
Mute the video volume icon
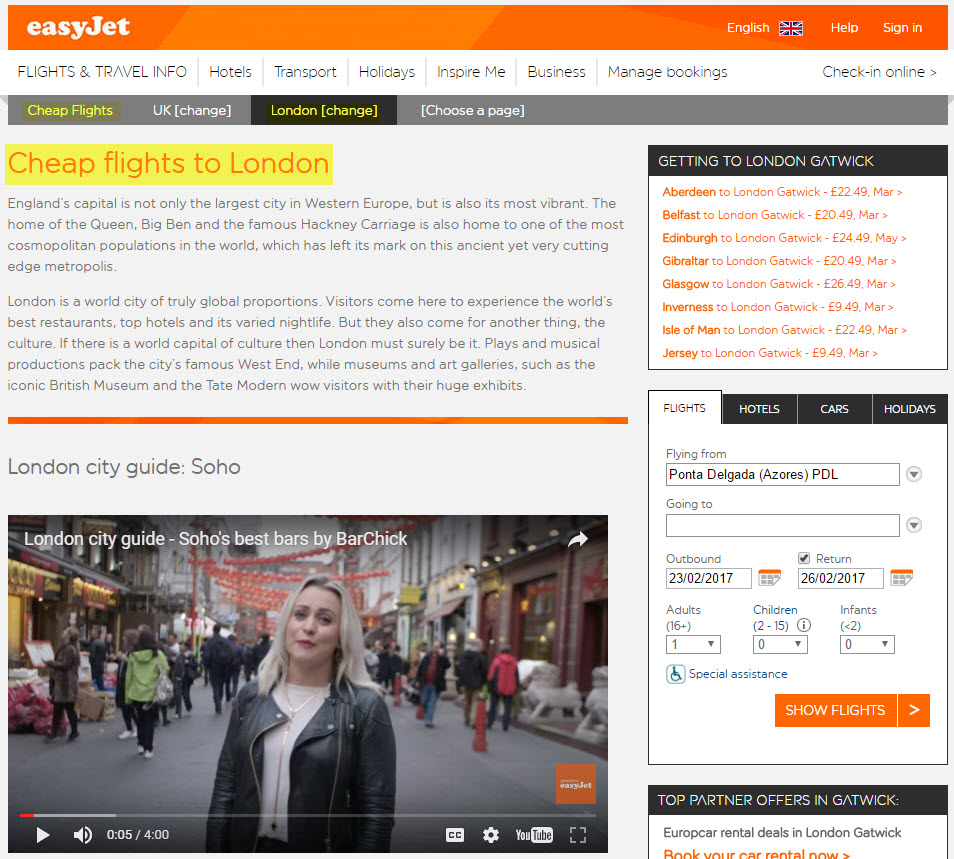tap(83, 835)
